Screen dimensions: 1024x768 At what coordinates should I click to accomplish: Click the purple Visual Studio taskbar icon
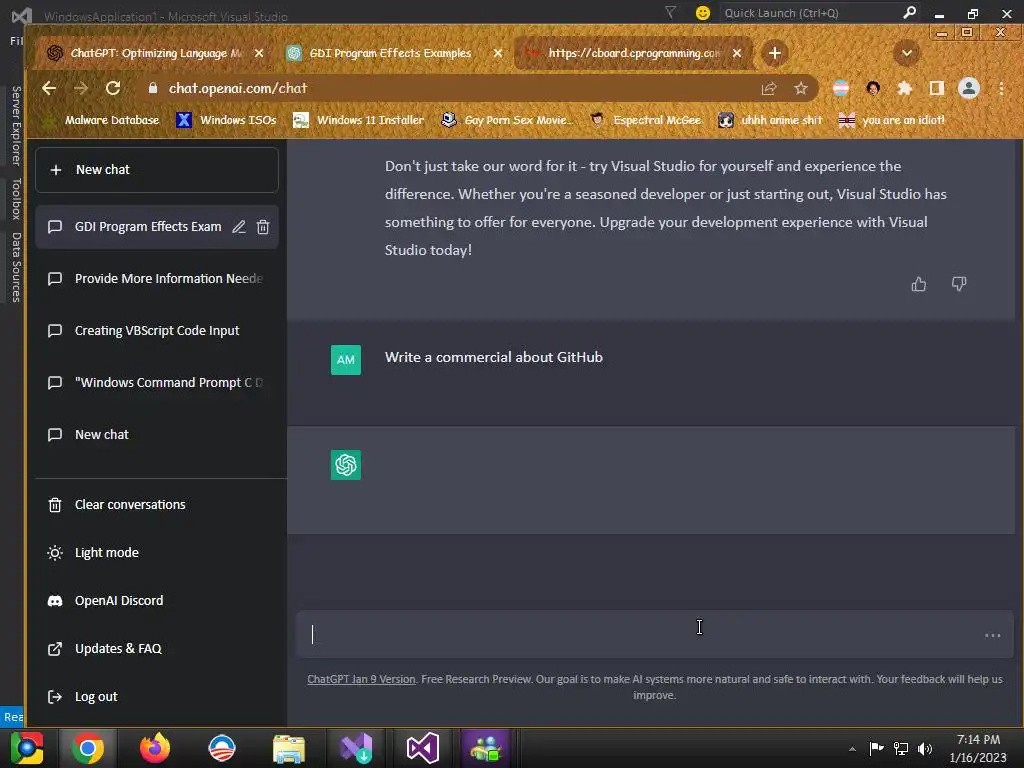[423, 748]
